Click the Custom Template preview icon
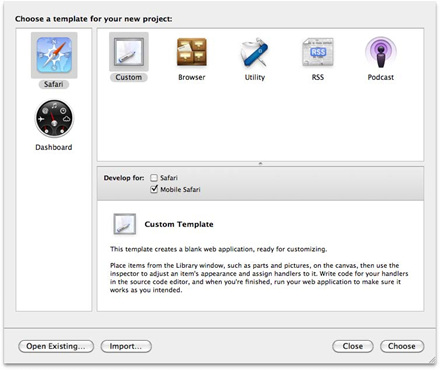Image resolution: width=440 pixels, height=370 pixels. click(124, 224)
